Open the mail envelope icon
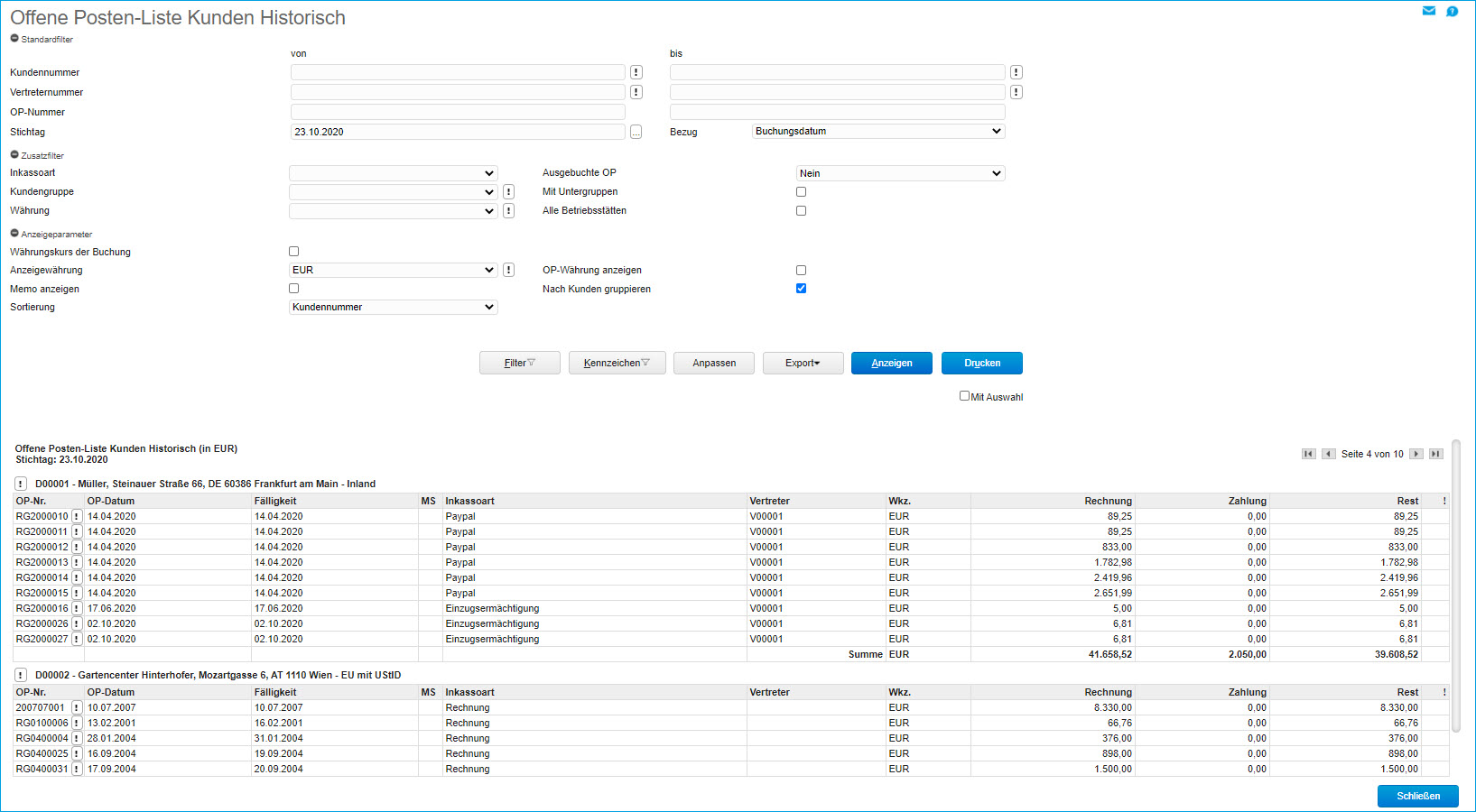This screenshot has height=812, width=1476. click(1428, 11)
